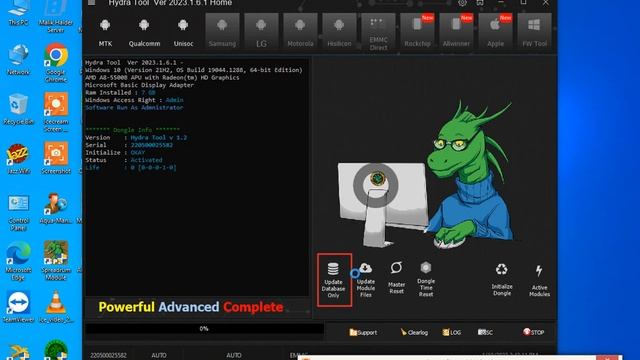
Task: Open the TeamViewer desktop shortcut
Action: [18, 307]
